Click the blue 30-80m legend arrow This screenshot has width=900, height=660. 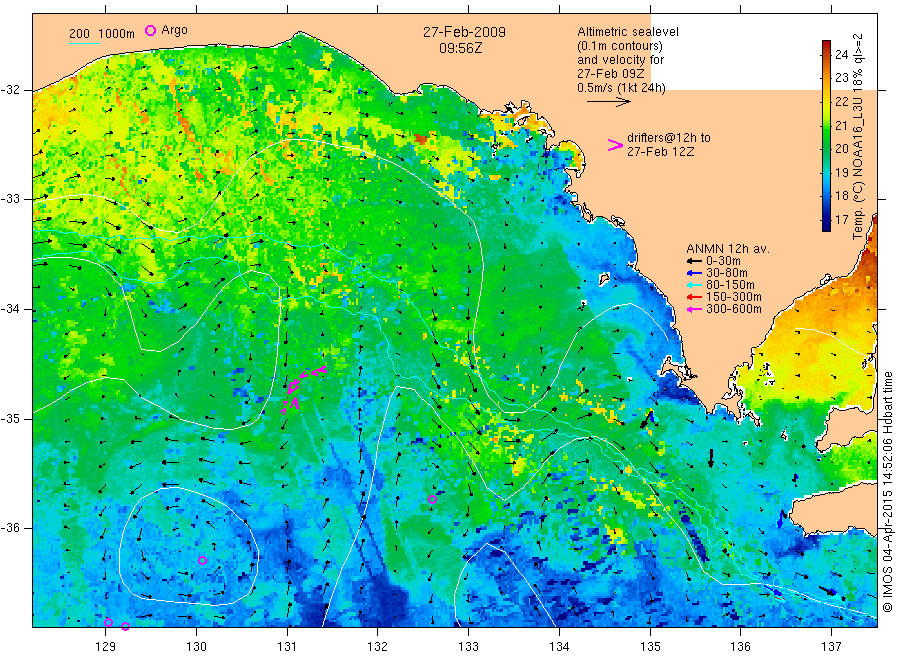695,273
